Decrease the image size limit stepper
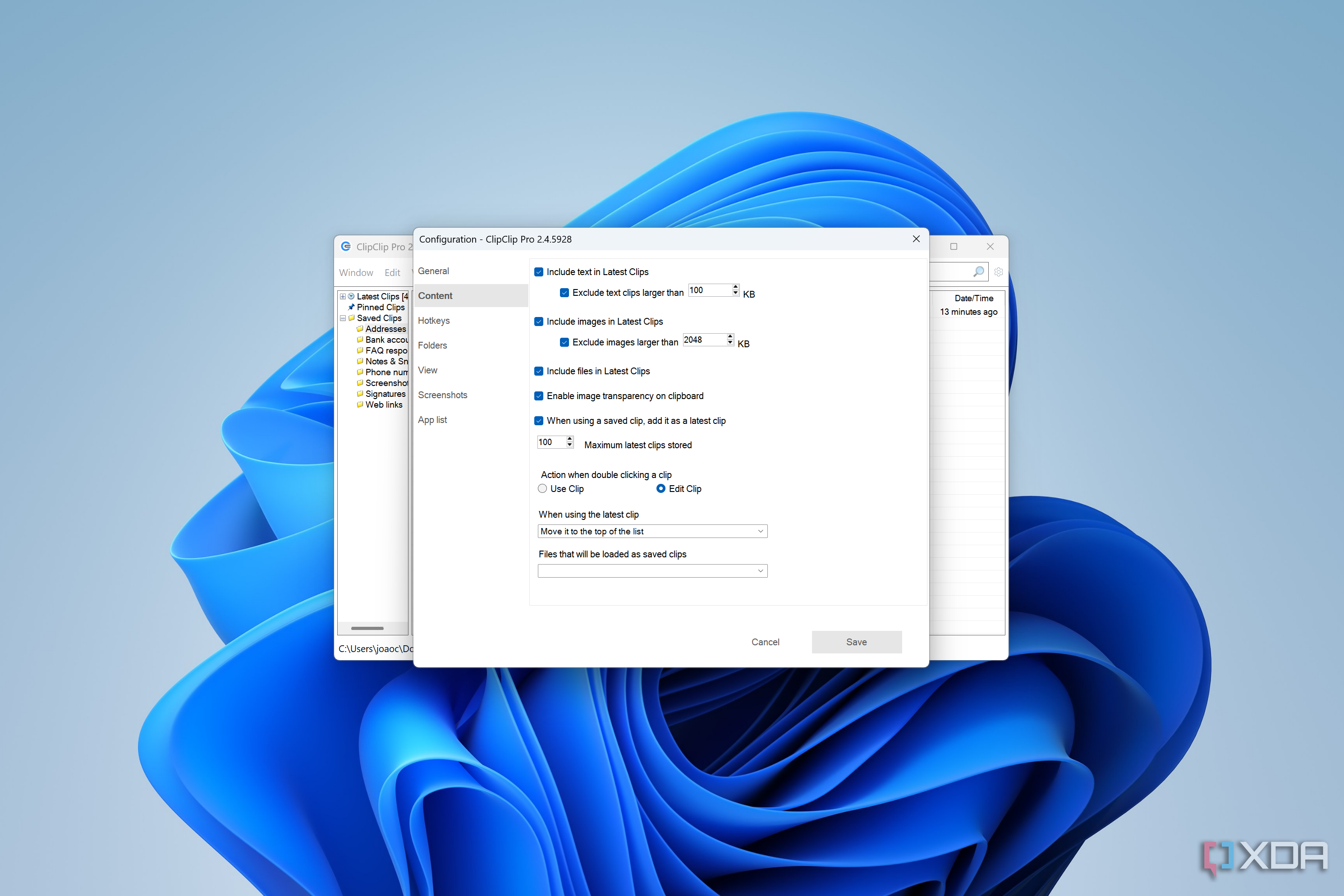Viewport: 1344px width, 896px height. pos(730,343)
